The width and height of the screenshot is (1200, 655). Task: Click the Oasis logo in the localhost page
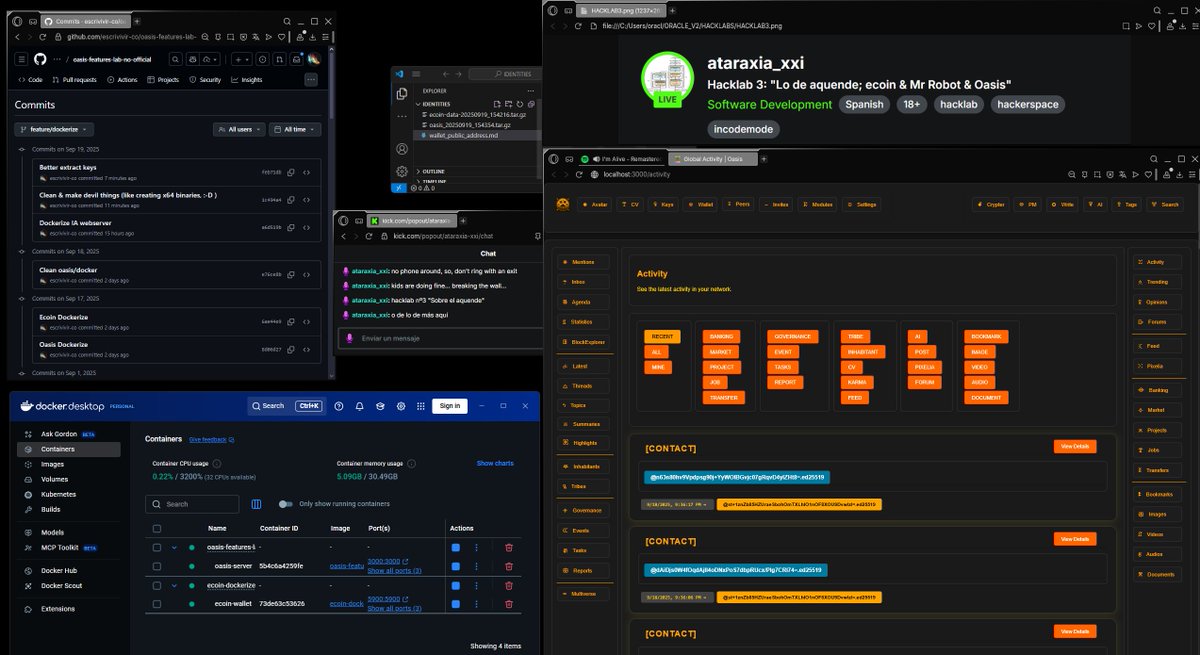tap(564, 204)
